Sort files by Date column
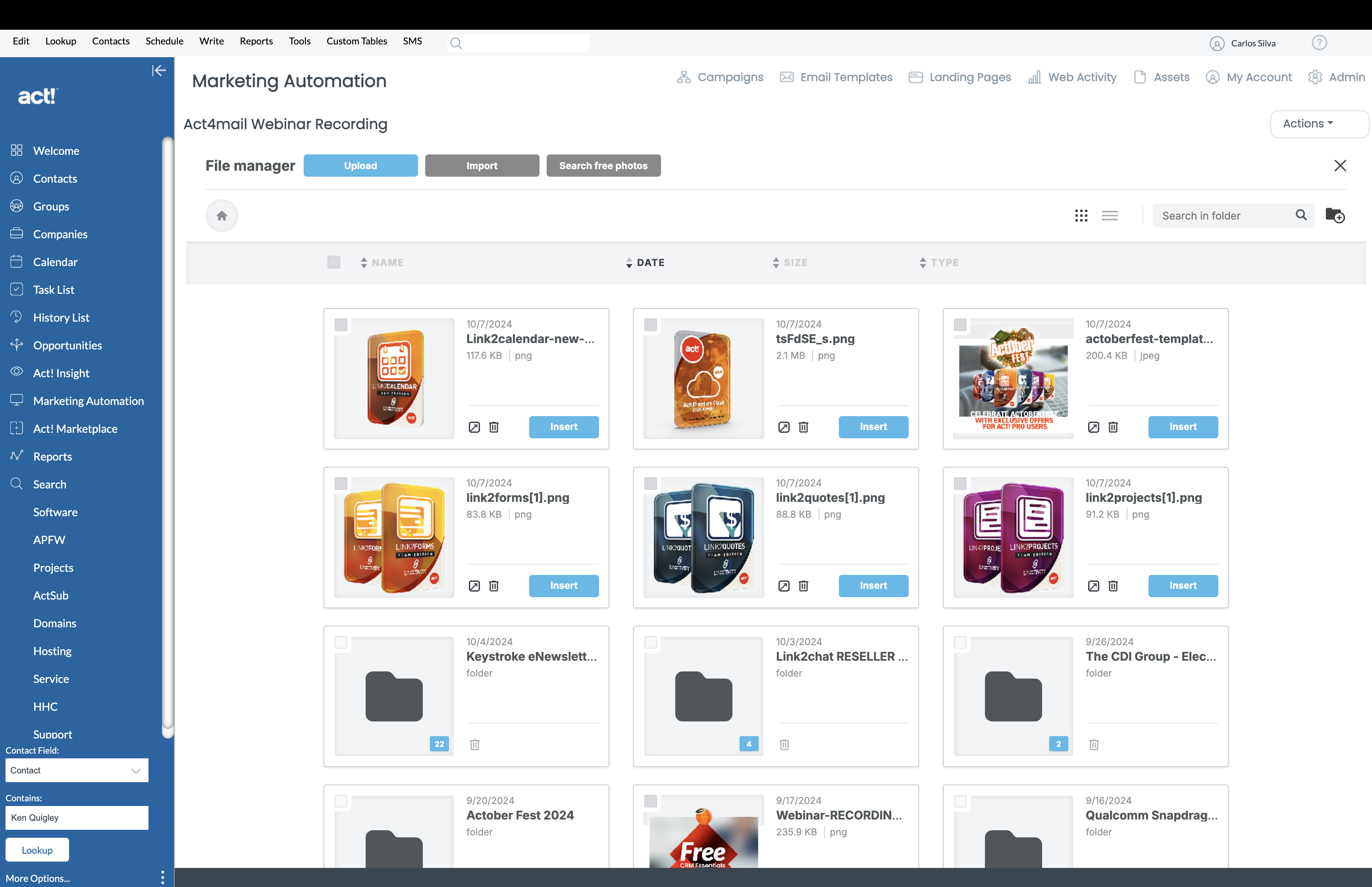Viewport: 1372px width, 887px height. pyautogui.click(x=646, y=262)
